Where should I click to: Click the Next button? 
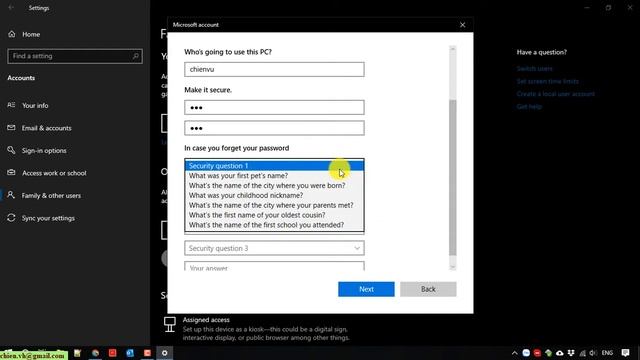tap(366, 289)
